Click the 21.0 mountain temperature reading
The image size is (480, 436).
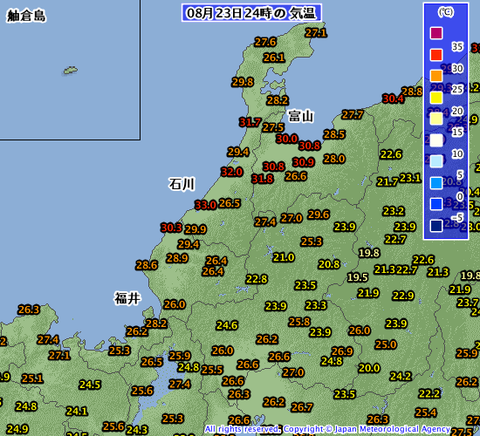point(284,257)
